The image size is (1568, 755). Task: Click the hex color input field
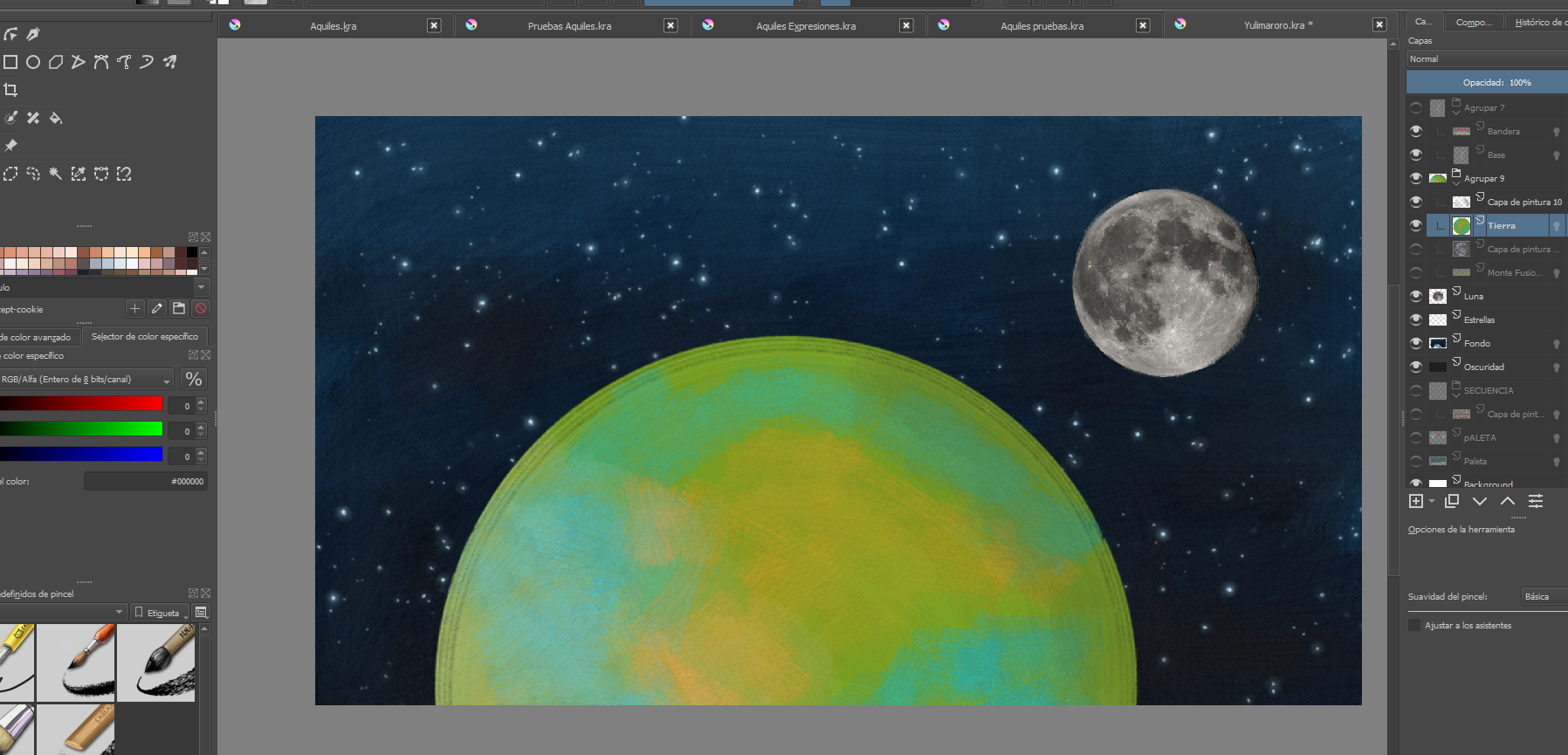click(146, 481)
